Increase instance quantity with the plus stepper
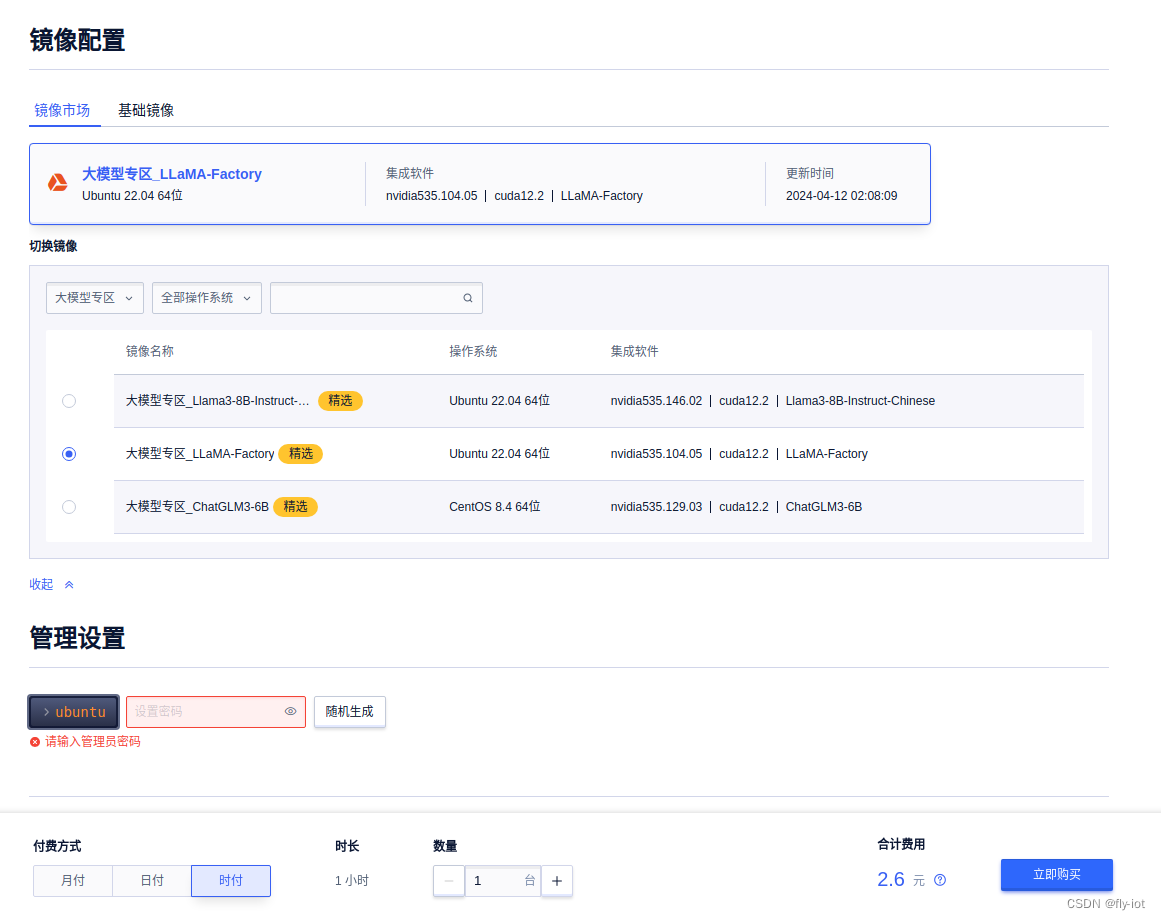 [x=556, y=880]
